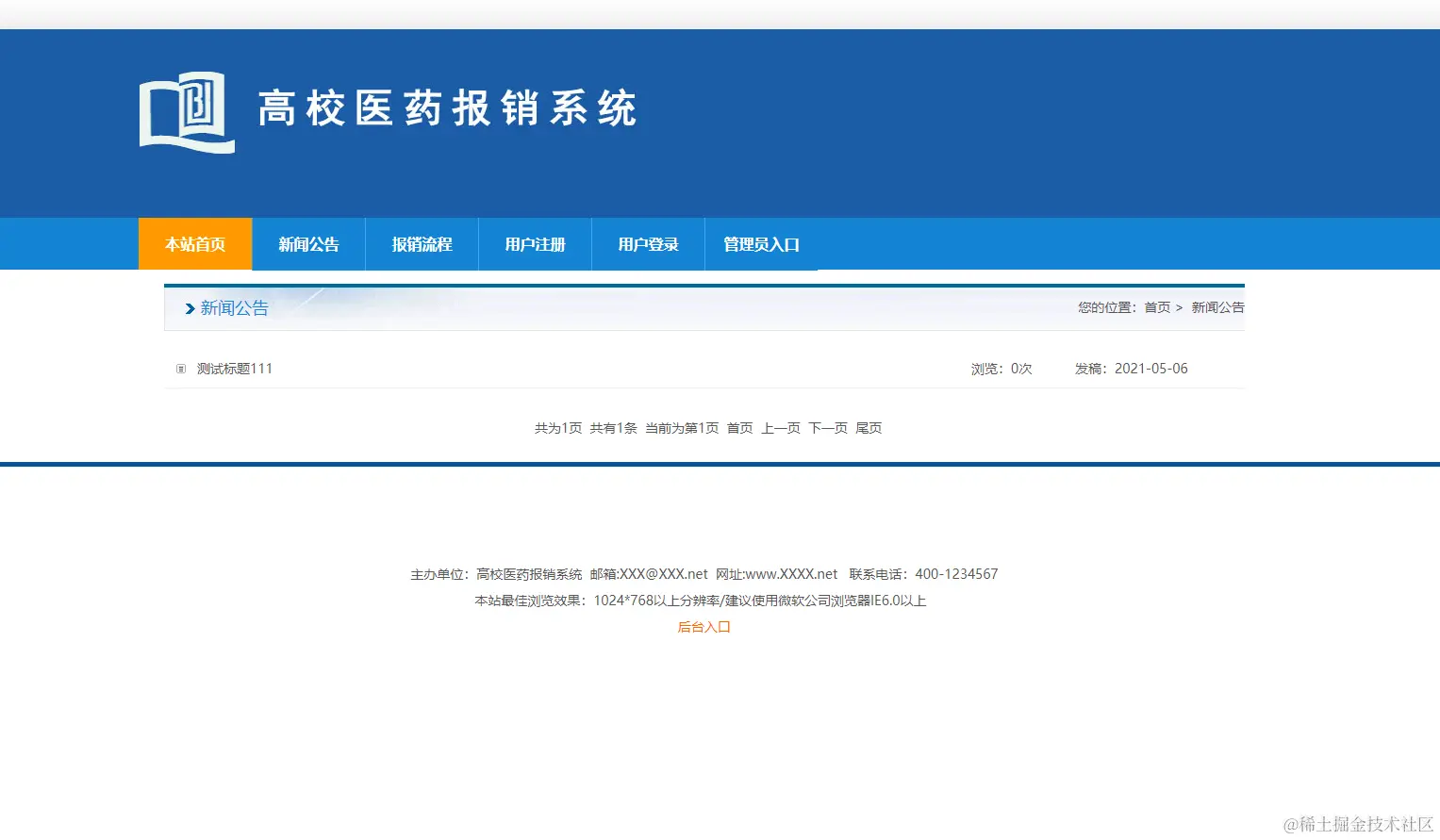Image resolution: width=1440 pixels, height=840 pixels.
Task: Open the orange 后台入口 footer link
Action: pos(704,627)
